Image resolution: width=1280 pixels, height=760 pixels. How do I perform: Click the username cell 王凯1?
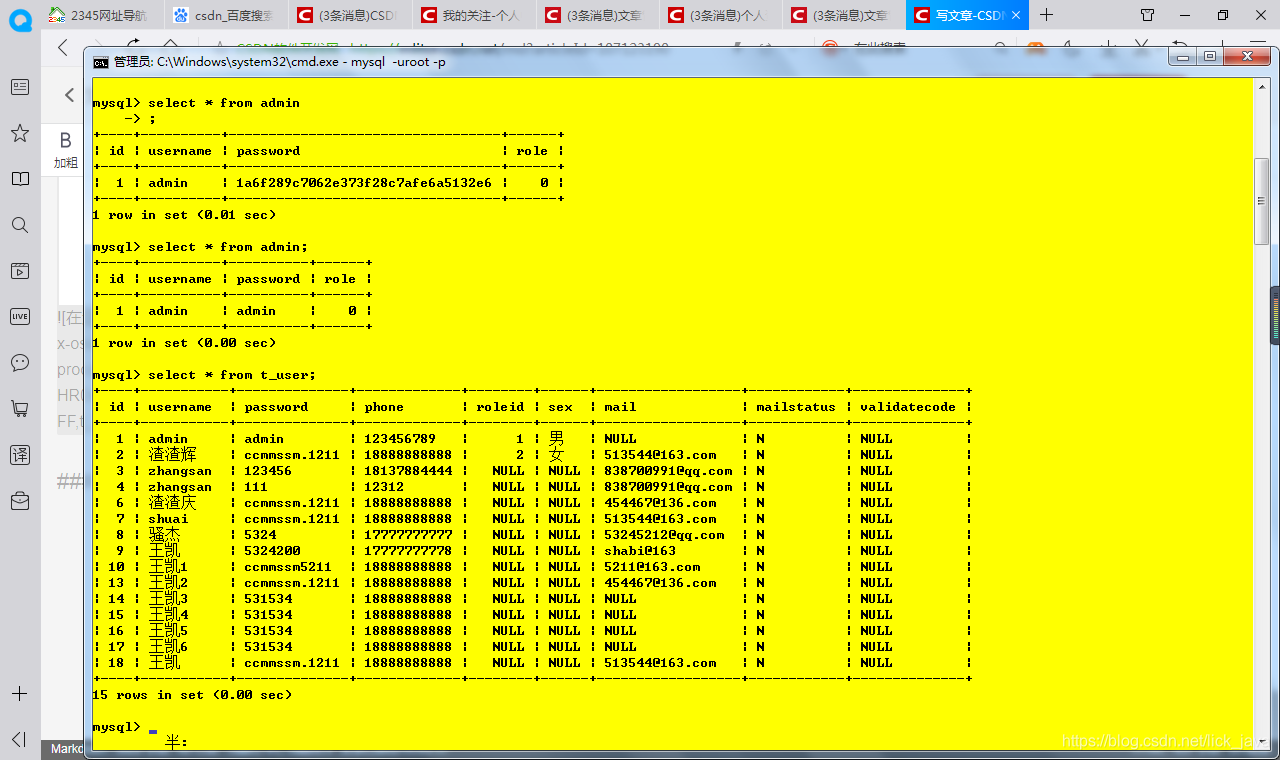click(x=168, y=567)
